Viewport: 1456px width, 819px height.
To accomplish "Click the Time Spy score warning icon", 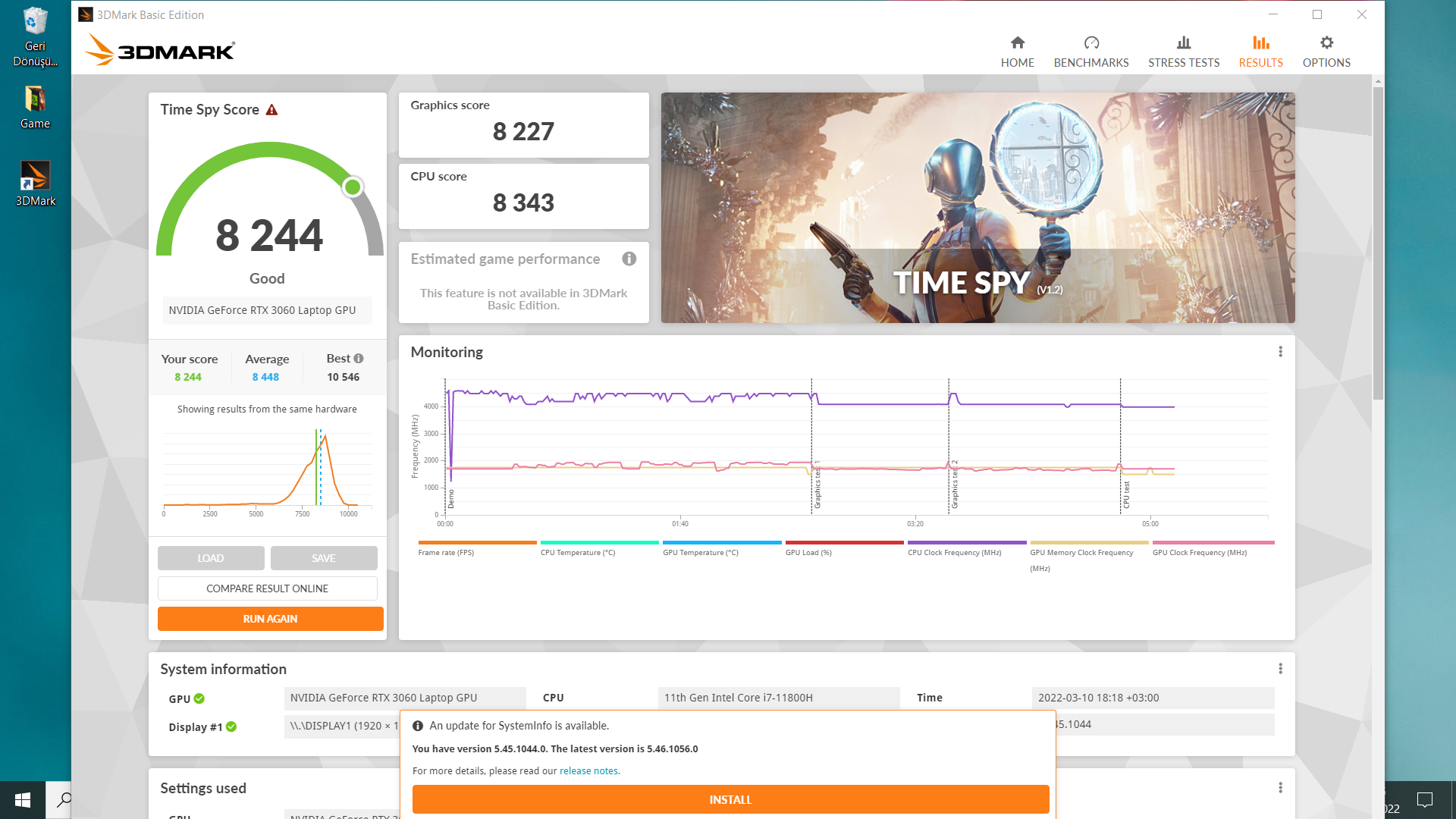I will click(271, 110).
